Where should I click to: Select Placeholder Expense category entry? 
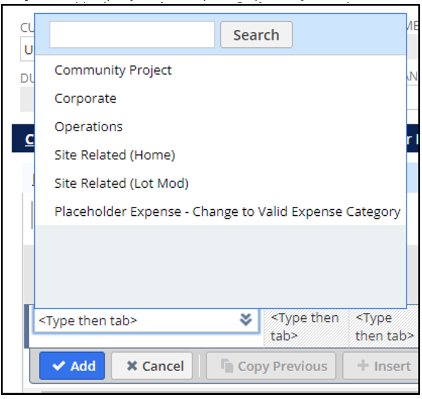[x=227, y=212]
